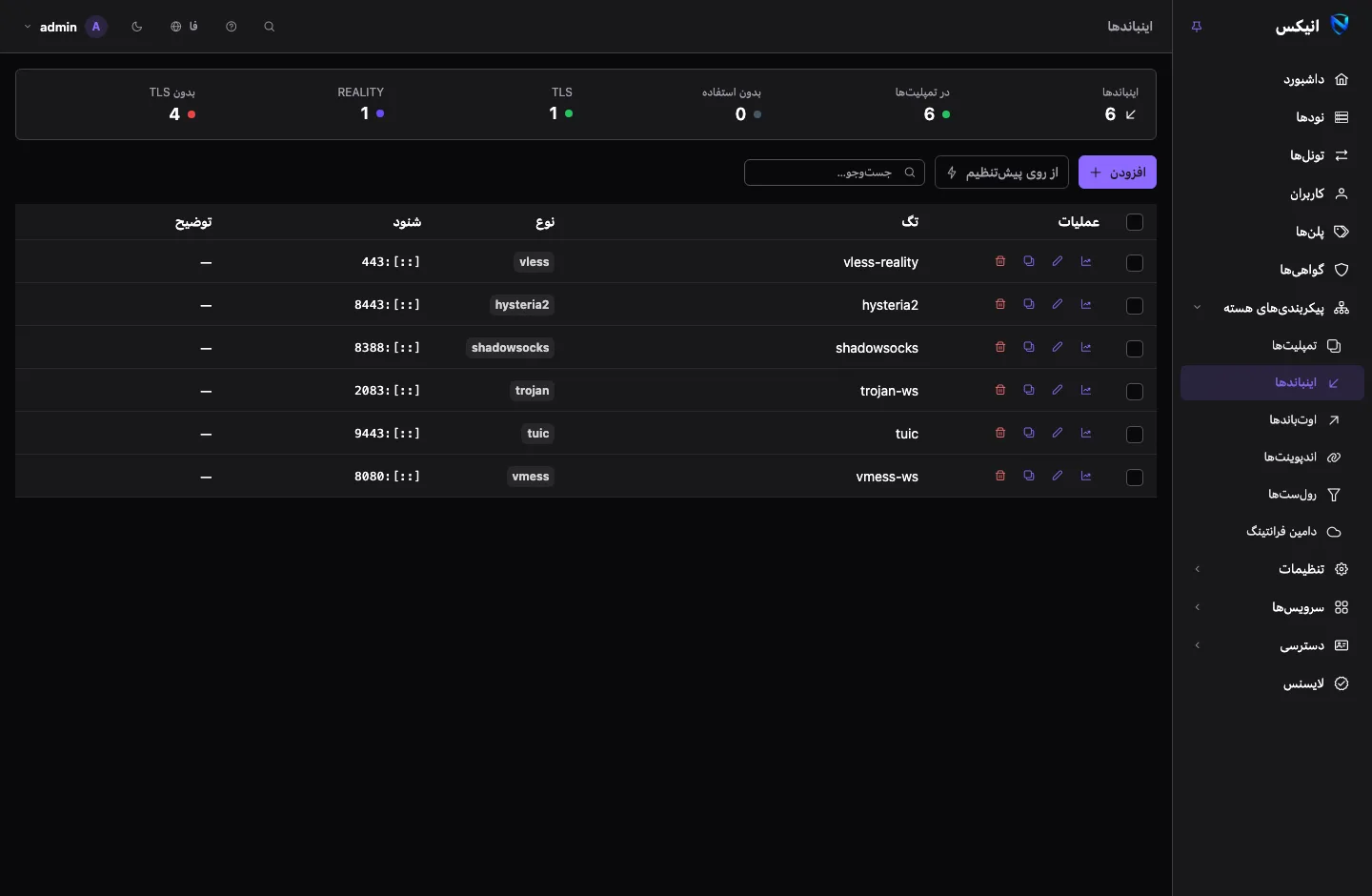Click the انیکس shield logo

(1341, 25)
